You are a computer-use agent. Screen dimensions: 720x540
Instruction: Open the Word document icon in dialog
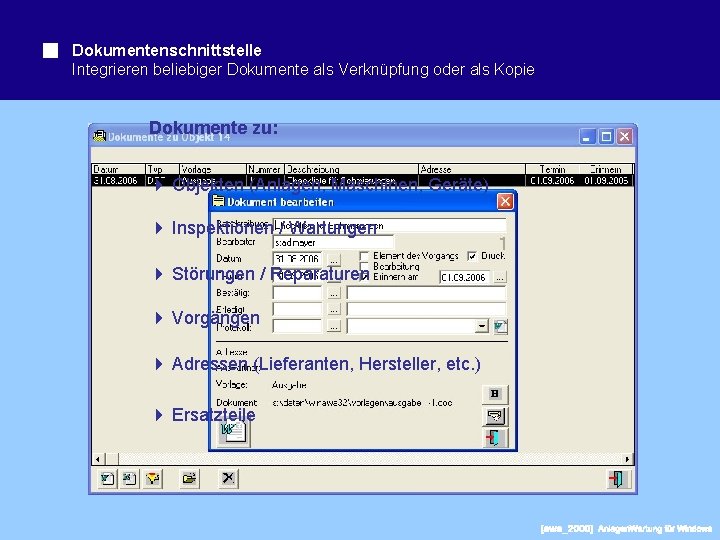(234, 433)
